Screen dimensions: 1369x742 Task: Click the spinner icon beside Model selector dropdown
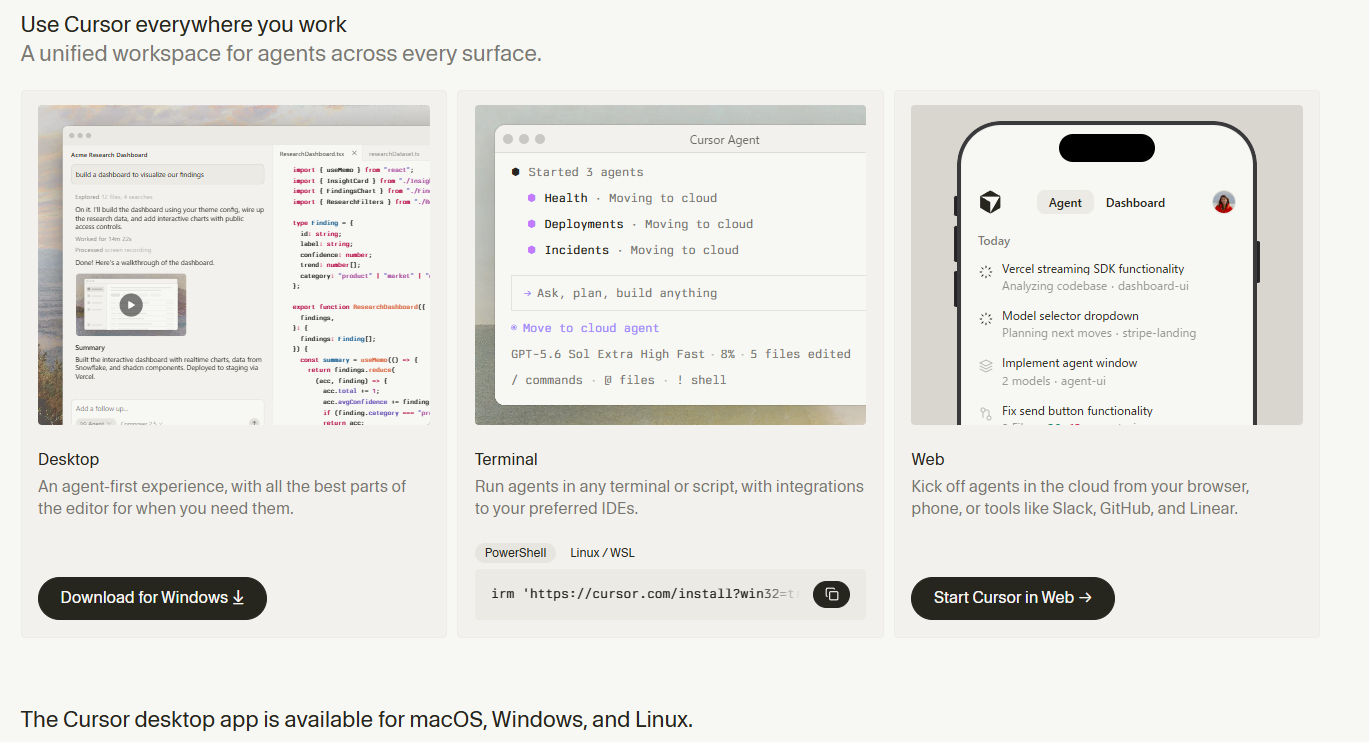(x=985, y=318)
